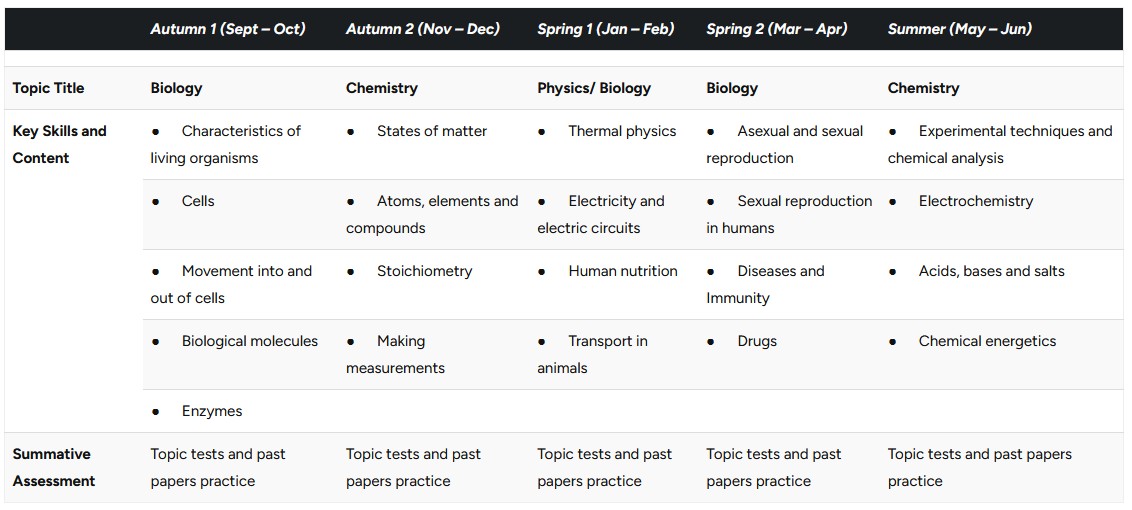
Task: Click the Topic Title row label
Action: pos(48,88)
